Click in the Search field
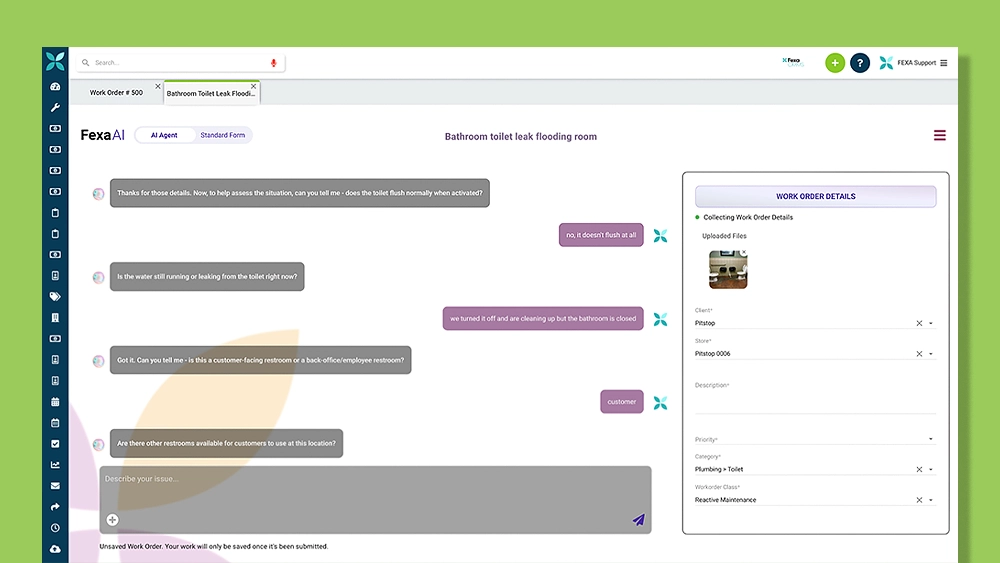 click(x=180, y=62)
